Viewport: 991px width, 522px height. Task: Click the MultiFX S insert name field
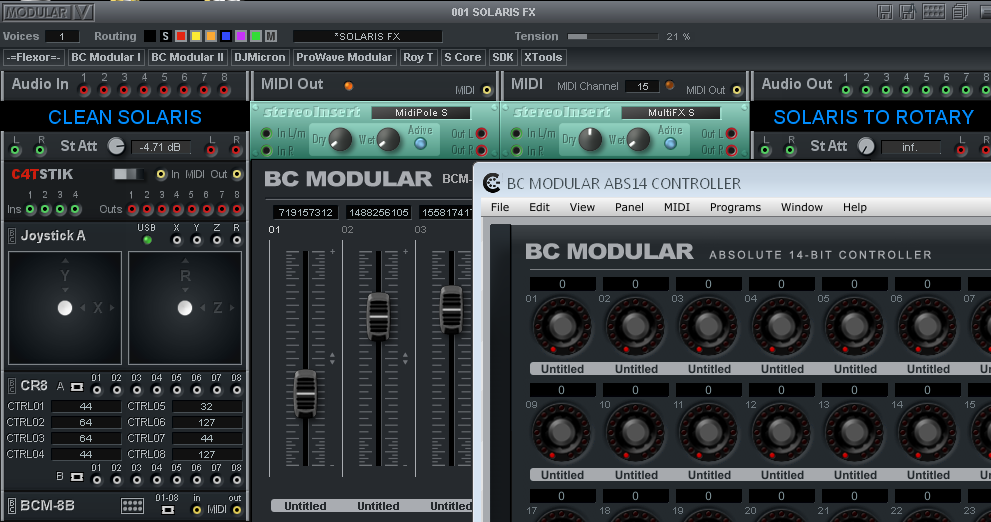pyautogui.click(x=671, y=112)
